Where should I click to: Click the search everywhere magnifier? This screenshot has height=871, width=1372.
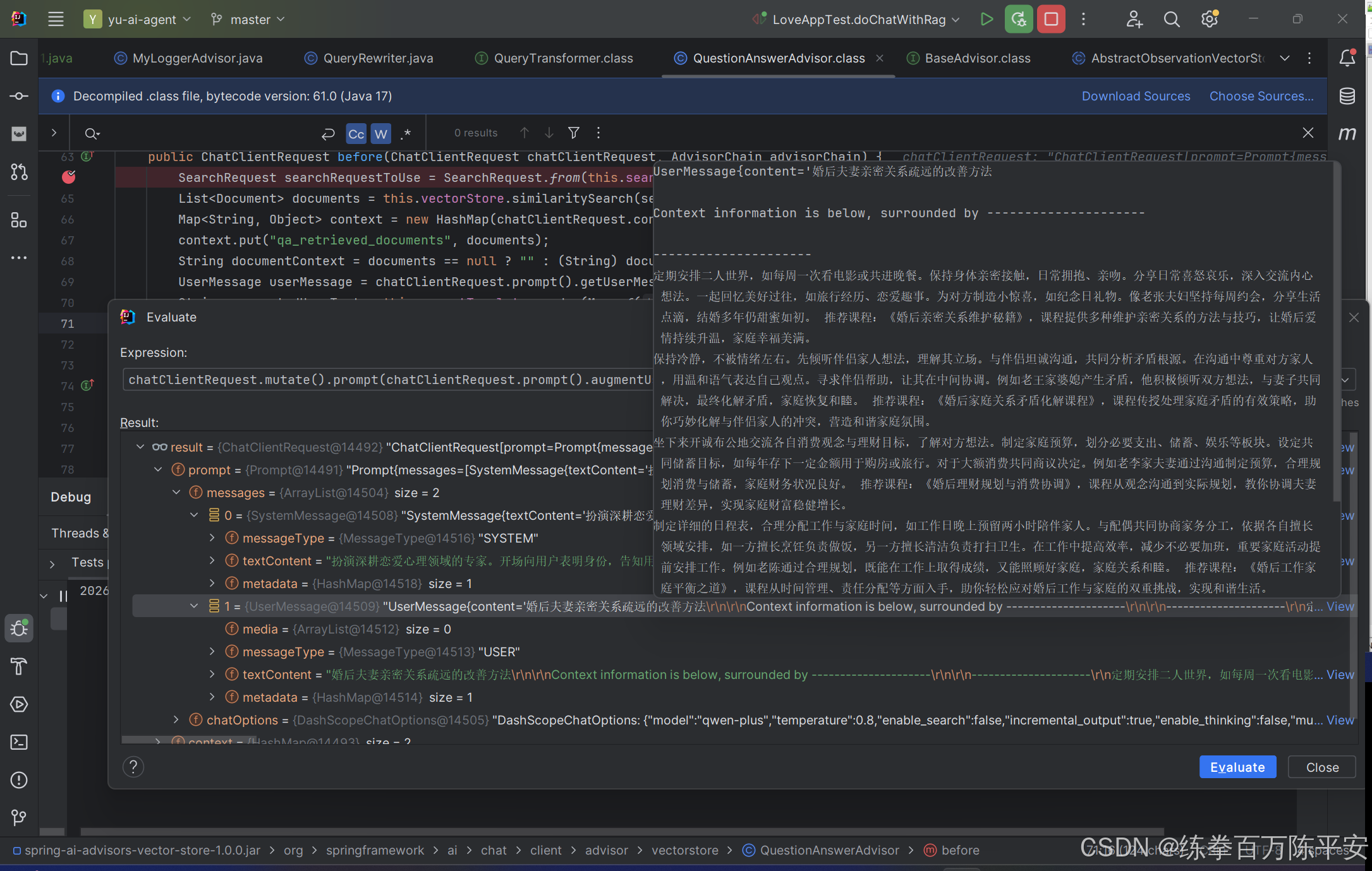tap(1171, 20)
